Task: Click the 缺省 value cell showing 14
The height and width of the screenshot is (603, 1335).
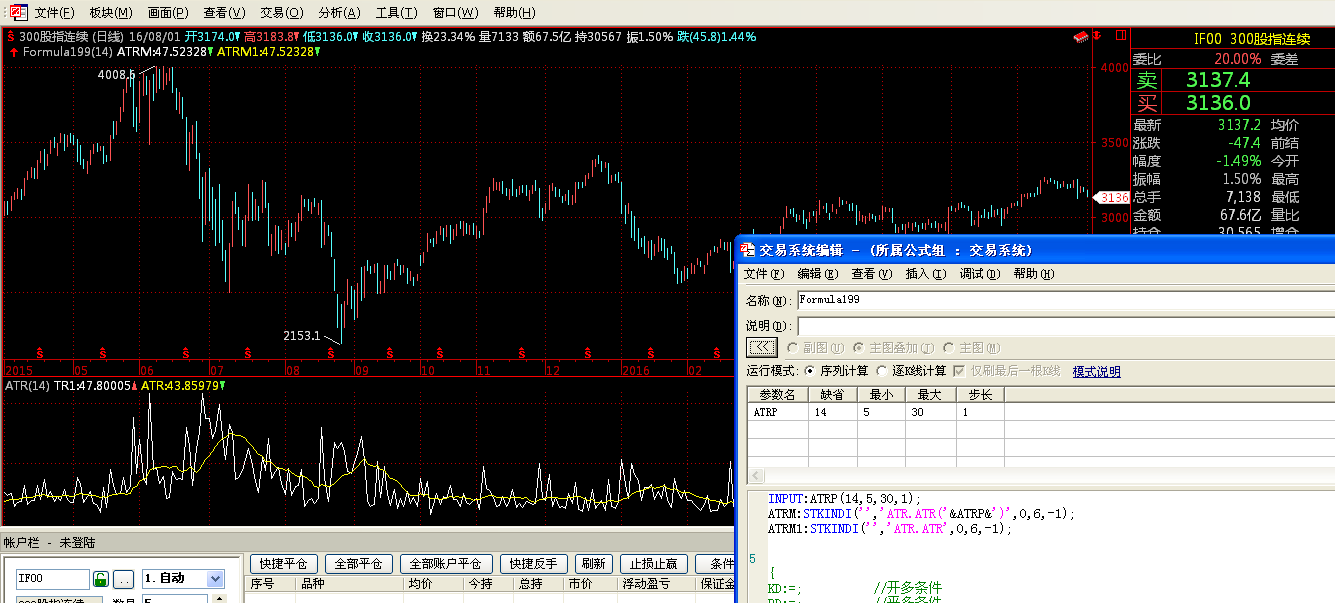Action: [833, 411]
